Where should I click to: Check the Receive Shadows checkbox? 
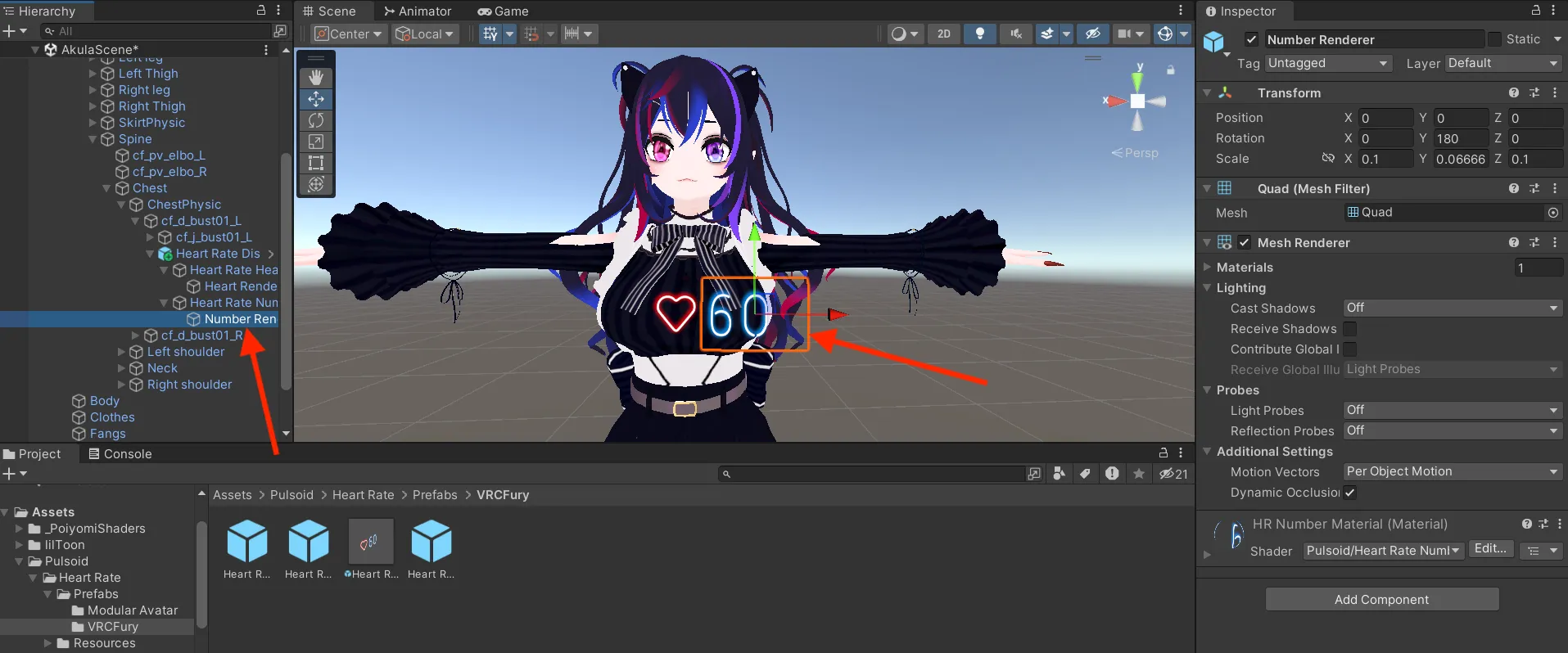pyautogui.click(x=1350, y=329)
